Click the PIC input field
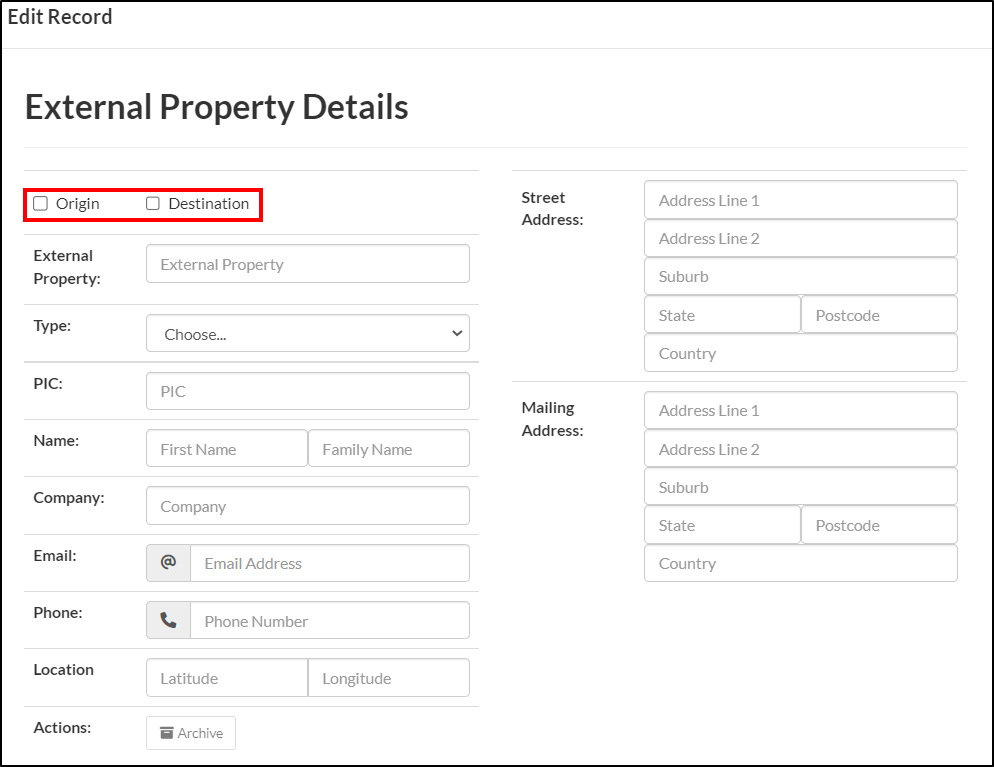 (307, 390)
